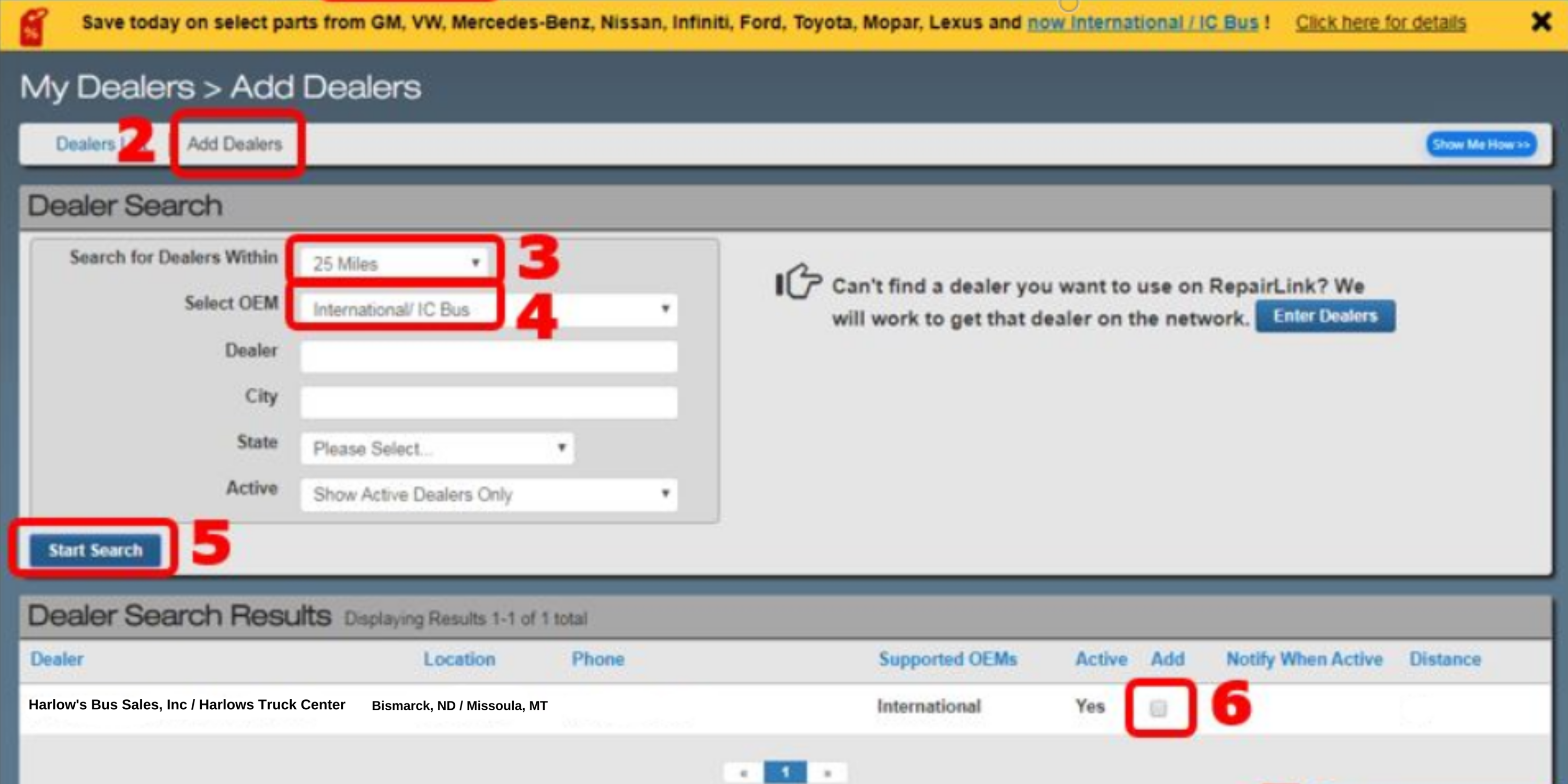Focus the Dealer name input field
The image size is (1568, 784).
pyautogui.click(x=488, y=356)
